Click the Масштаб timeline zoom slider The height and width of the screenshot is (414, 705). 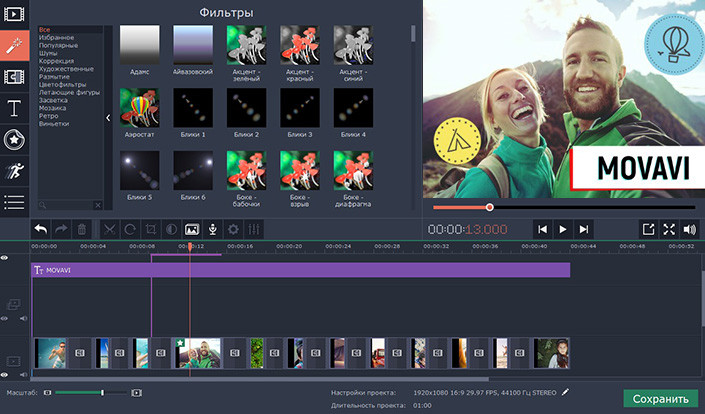92,393
